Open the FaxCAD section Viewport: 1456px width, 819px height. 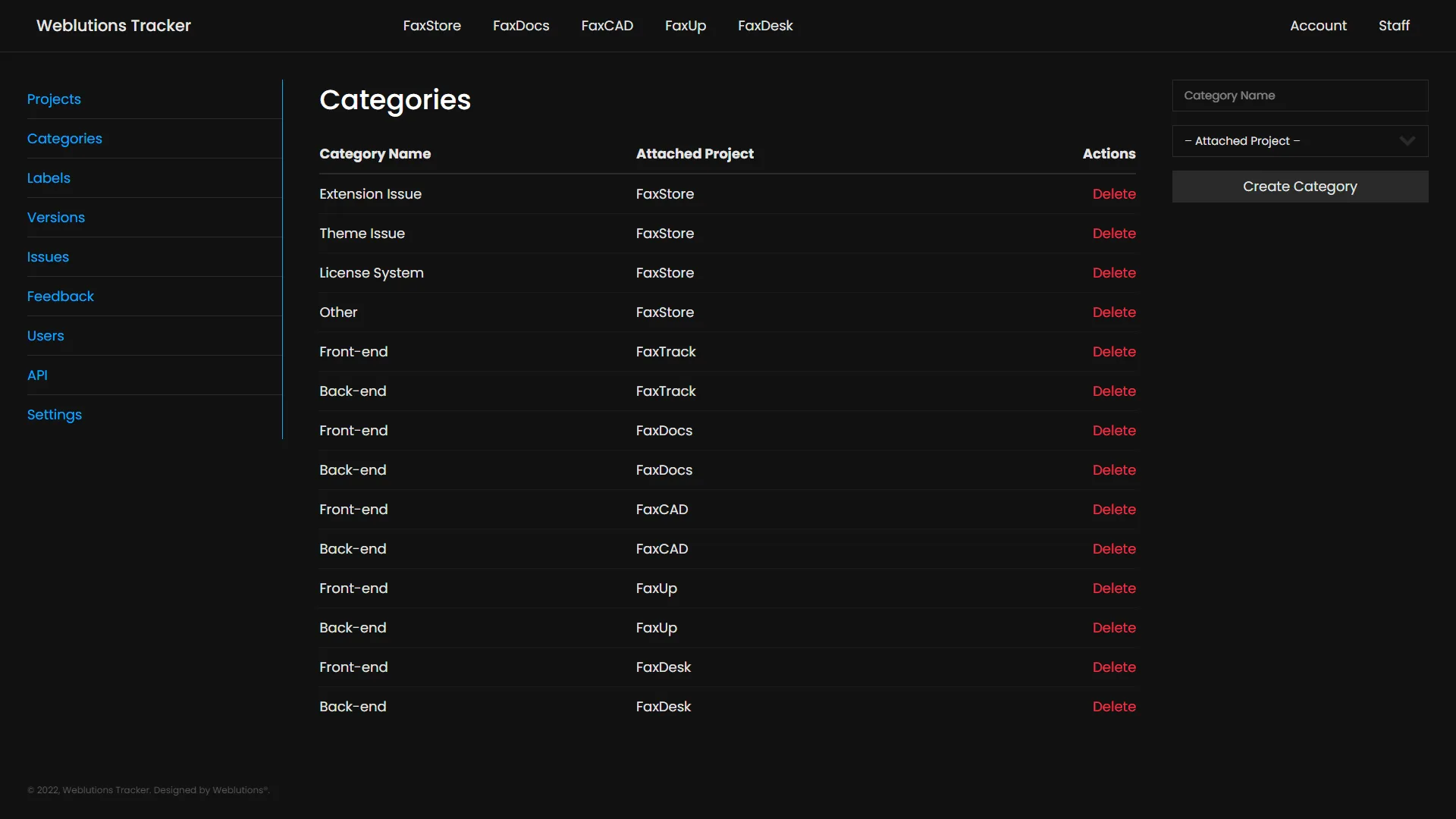(x=607, y=25)
